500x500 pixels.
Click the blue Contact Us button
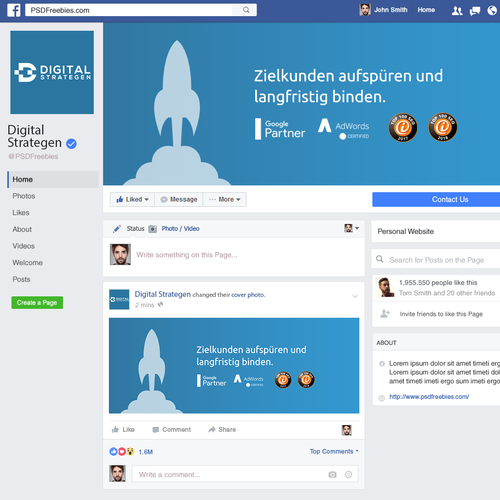pos(436,199)
